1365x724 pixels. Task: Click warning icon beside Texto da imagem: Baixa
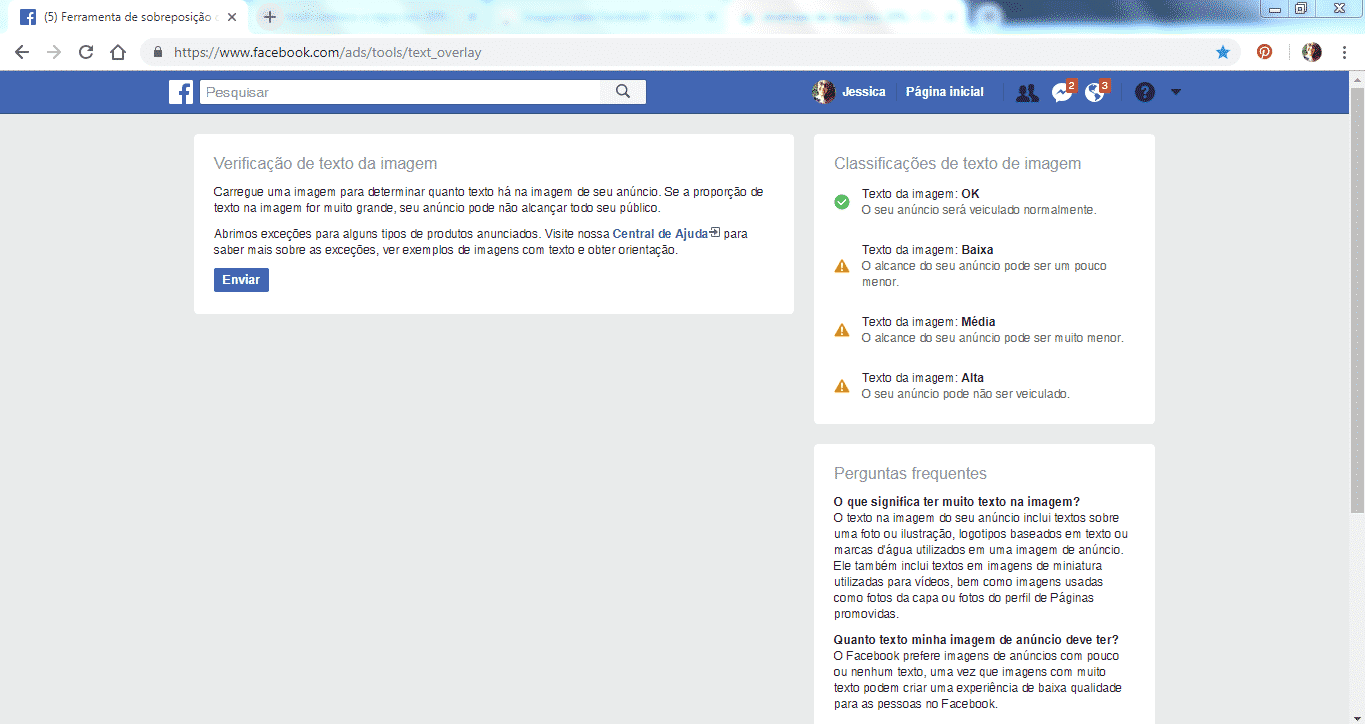point(842,266)
